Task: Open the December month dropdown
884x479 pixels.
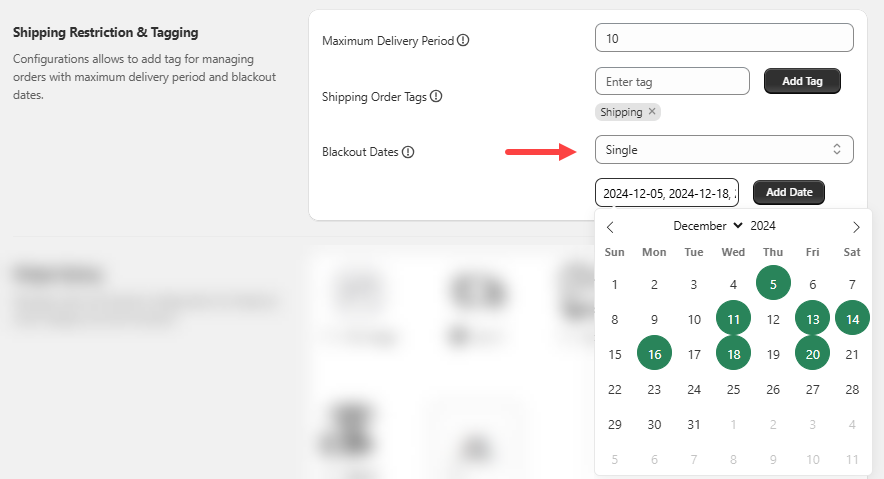Action: (x=708, y=226)
